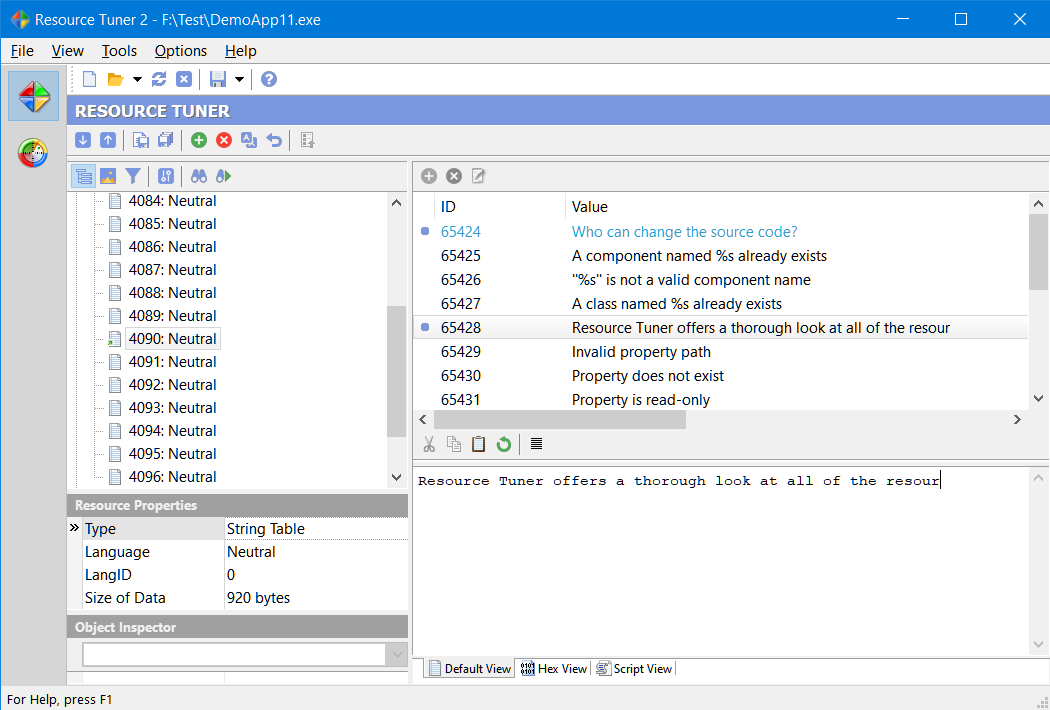Open the View menu
The image size is (1050, 710).
[68, 51]
